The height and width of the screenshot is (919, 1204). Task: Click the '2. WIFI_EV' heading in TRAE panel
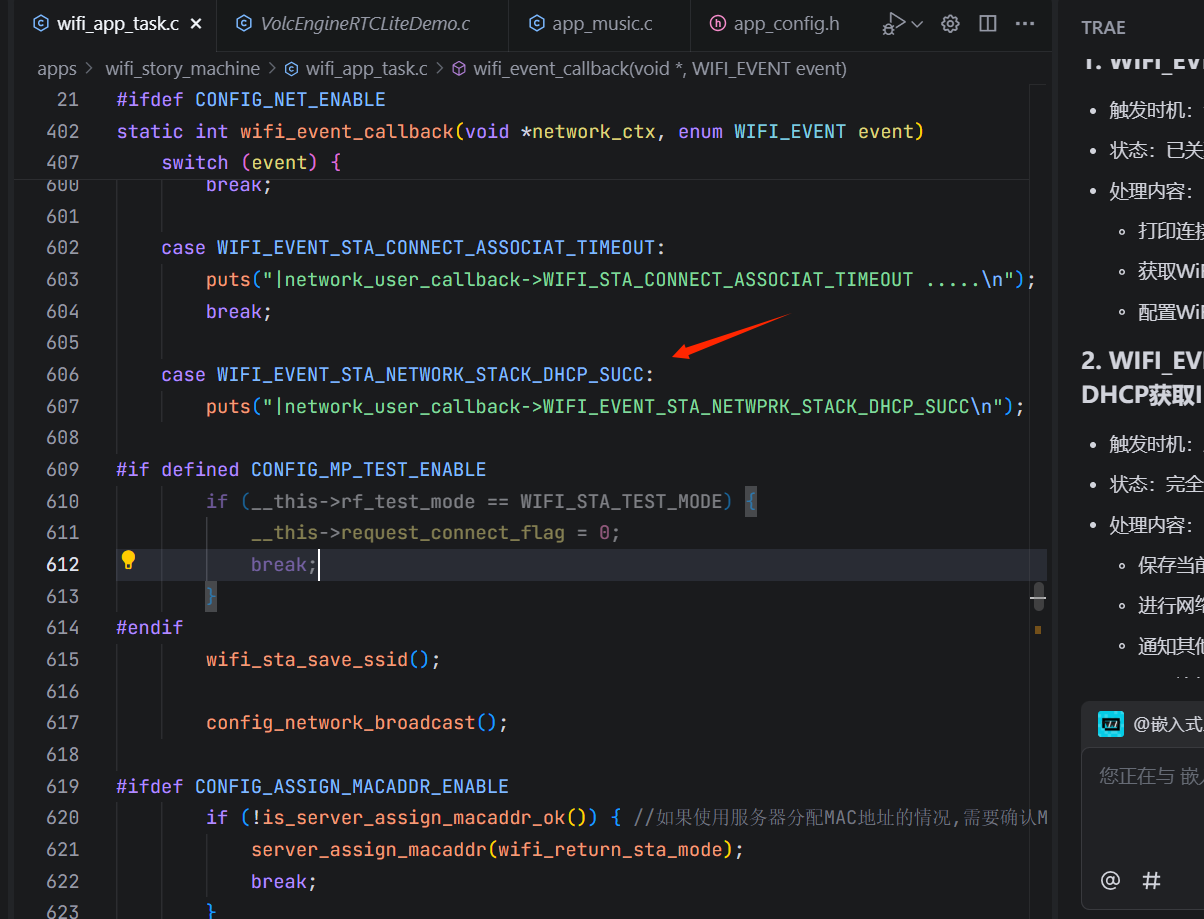1142,360
